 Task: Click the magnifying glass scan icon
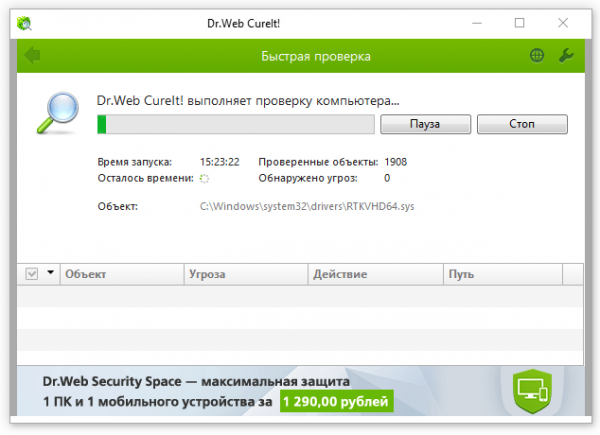58,112
